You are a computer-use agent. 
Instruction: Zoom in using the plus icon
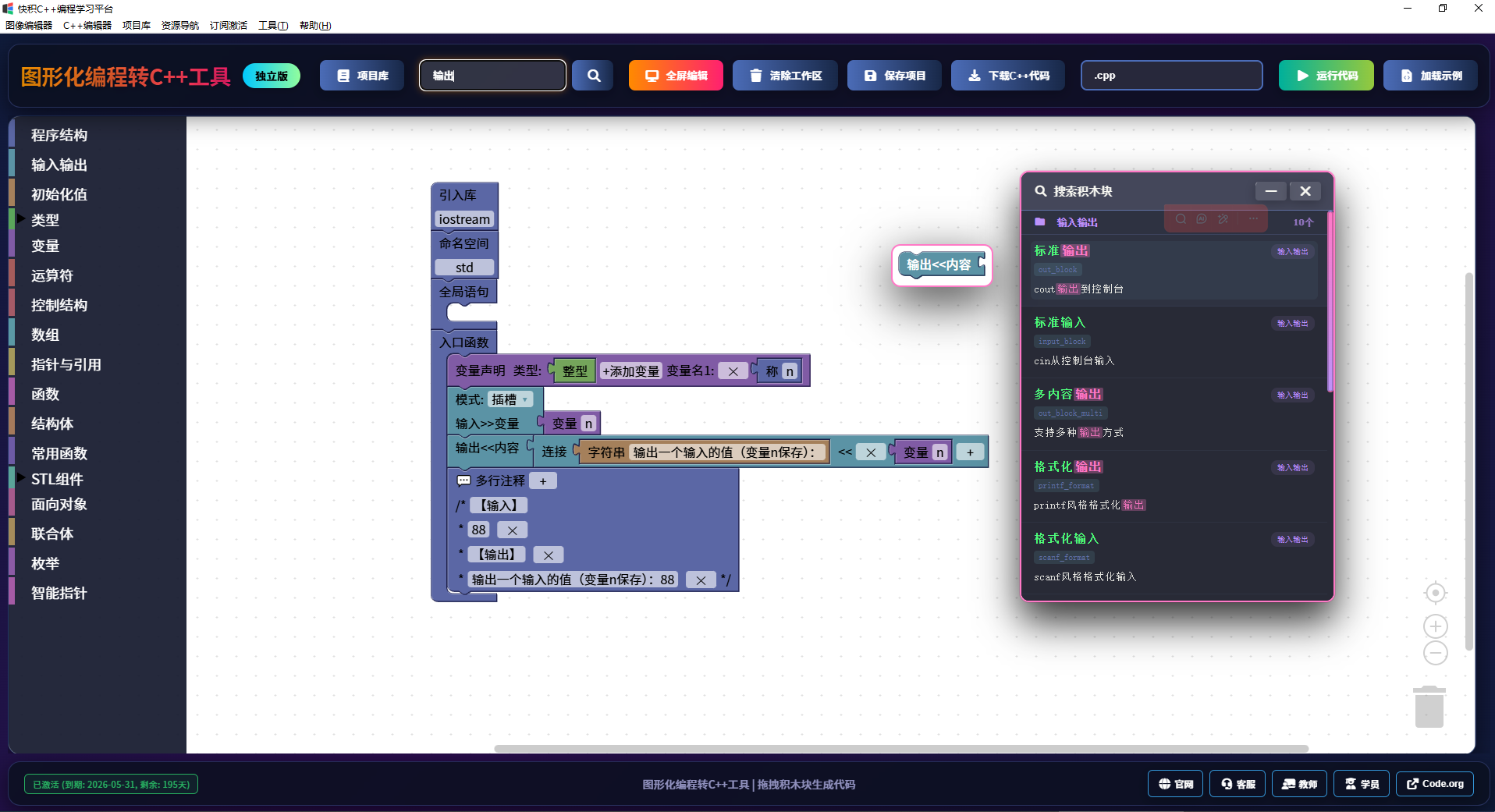[1435, 626]
